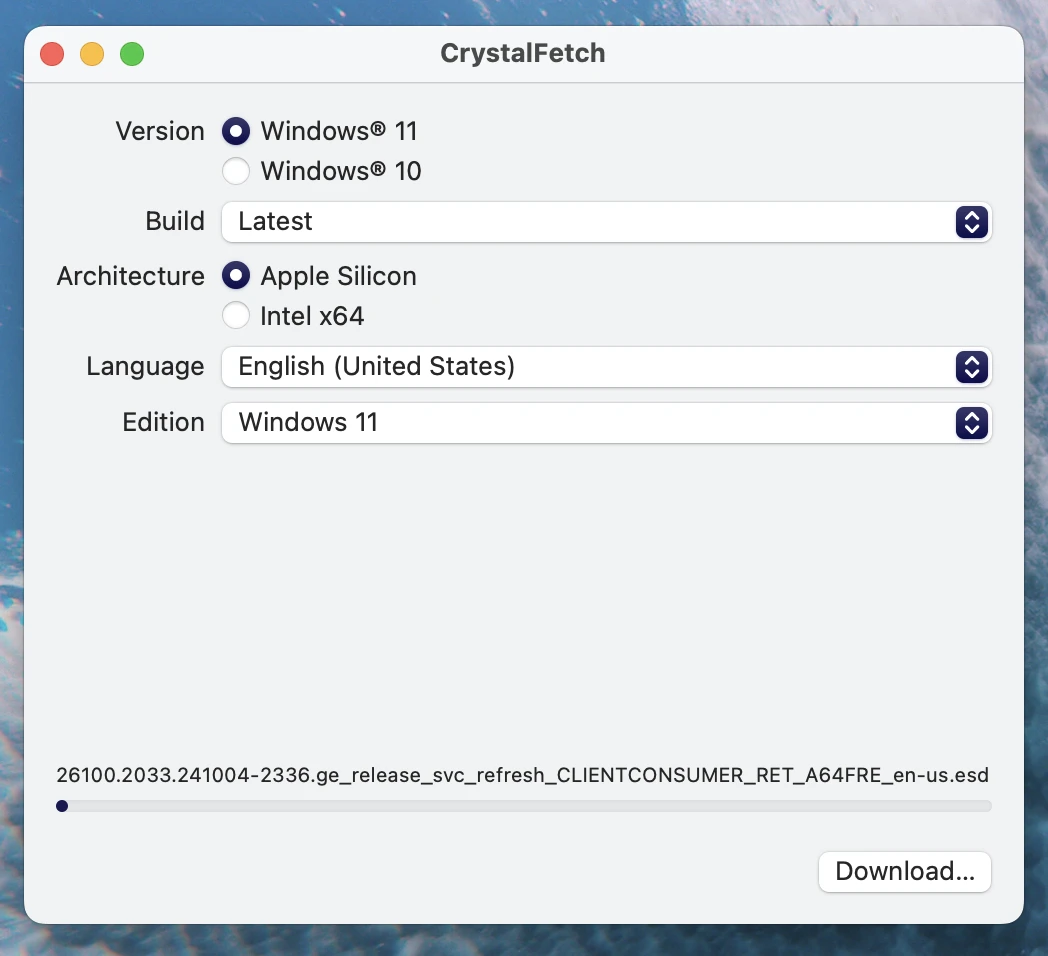1048x956 pixels.
Task: Choose Apple Silicon architecture
Action: (x=236, y=275)
